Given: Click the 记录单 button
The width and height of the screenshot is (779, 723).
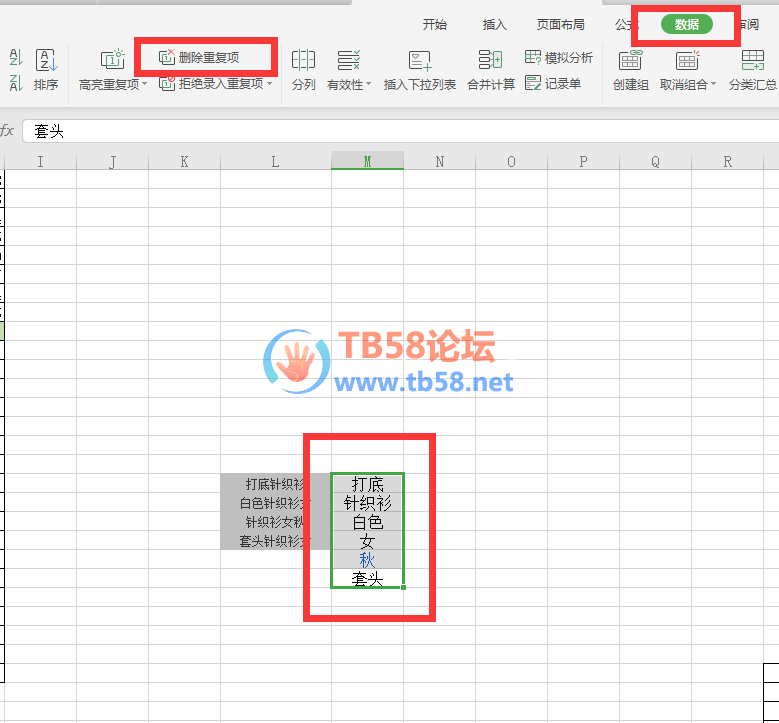Looking at the screenshot, I should (x=553, y=84).
